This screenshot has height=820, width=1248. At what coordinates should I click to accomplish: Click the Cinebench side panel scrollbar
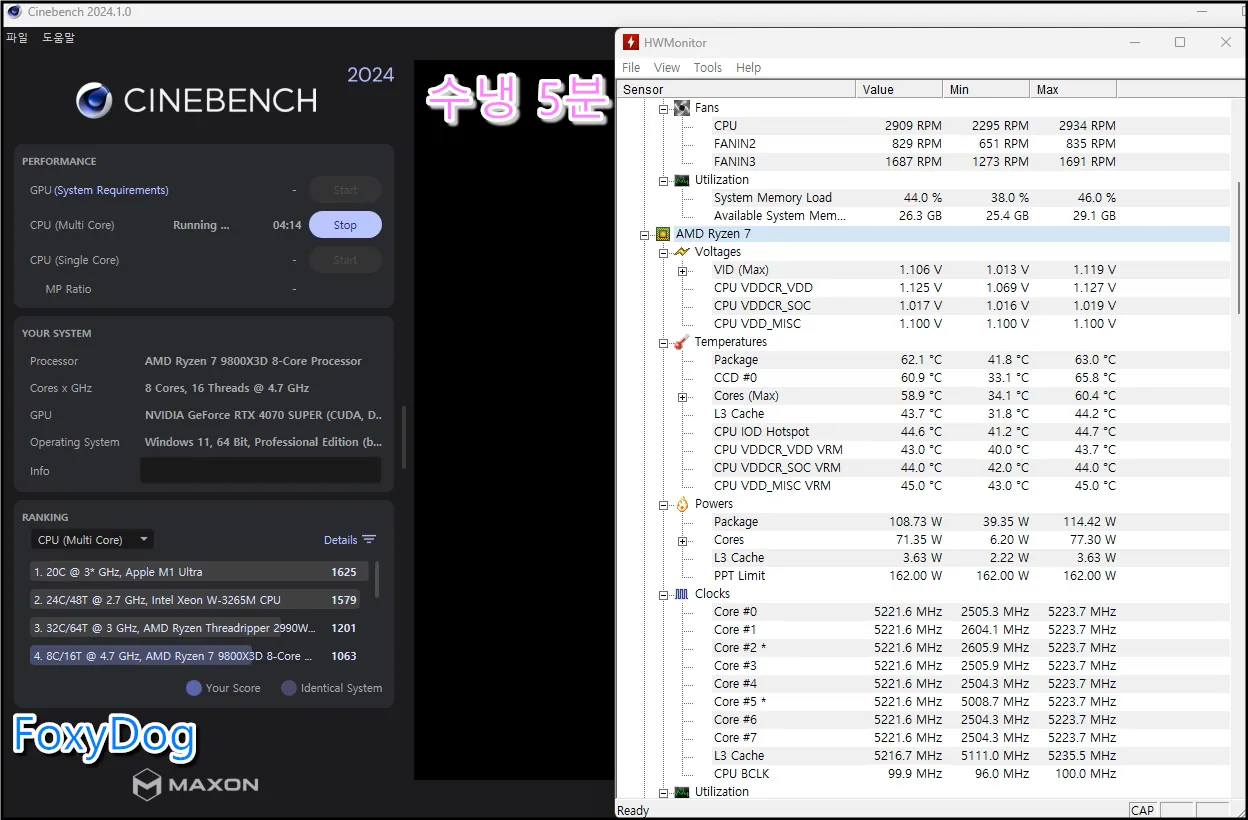[404, 437]
